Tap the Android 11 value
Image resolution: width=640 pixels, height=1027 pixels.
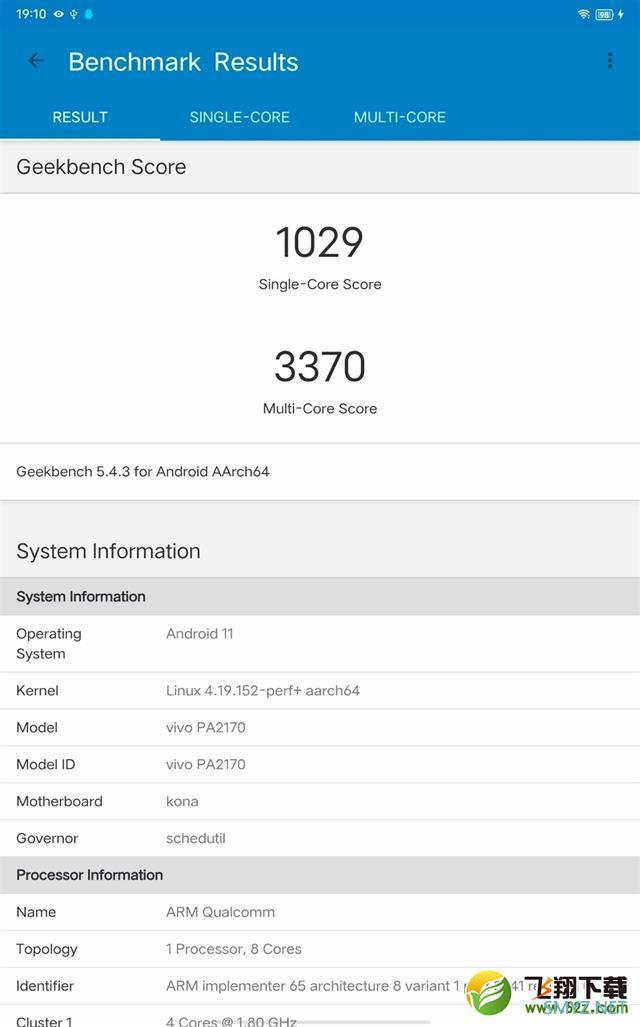(200, 633)
